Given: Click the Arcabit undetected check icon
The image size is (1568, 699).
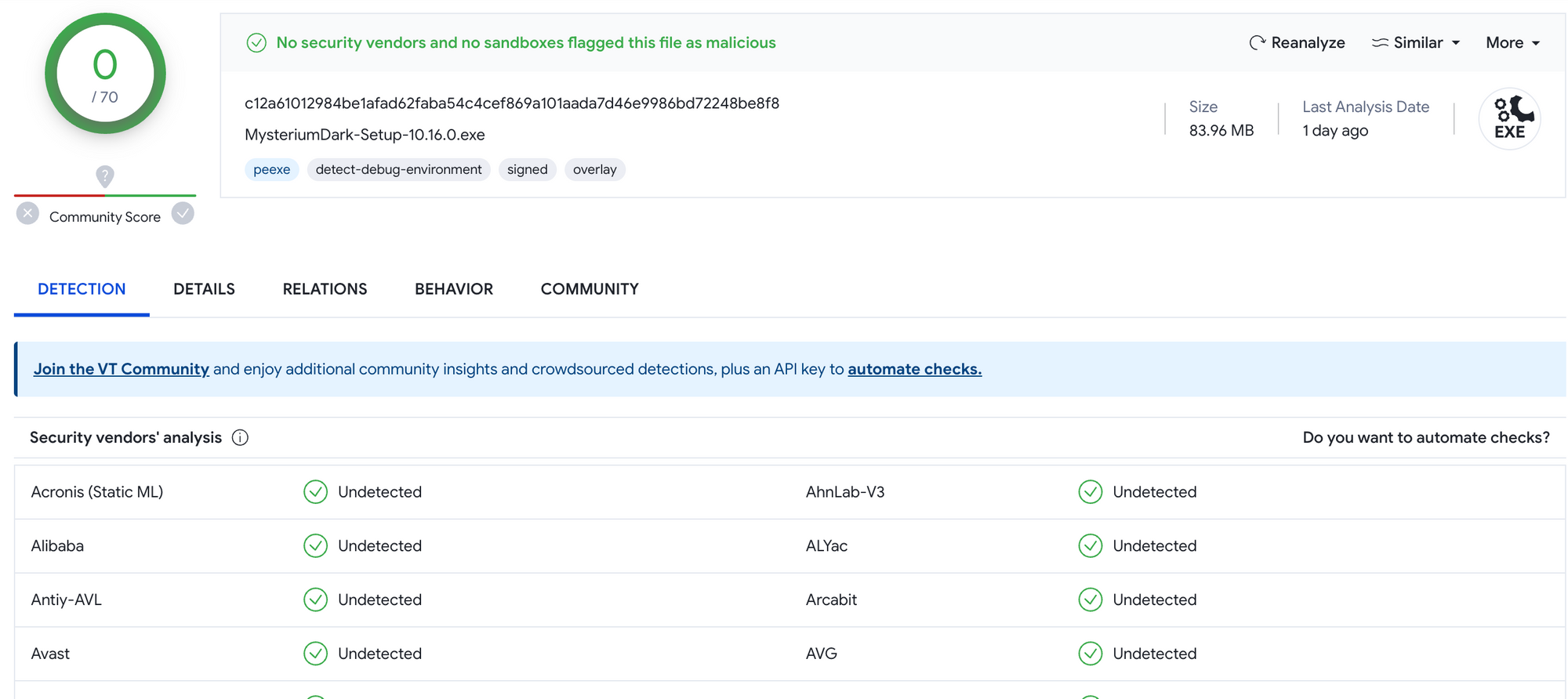Looking at the screenshot, I should pos(1091,599).
